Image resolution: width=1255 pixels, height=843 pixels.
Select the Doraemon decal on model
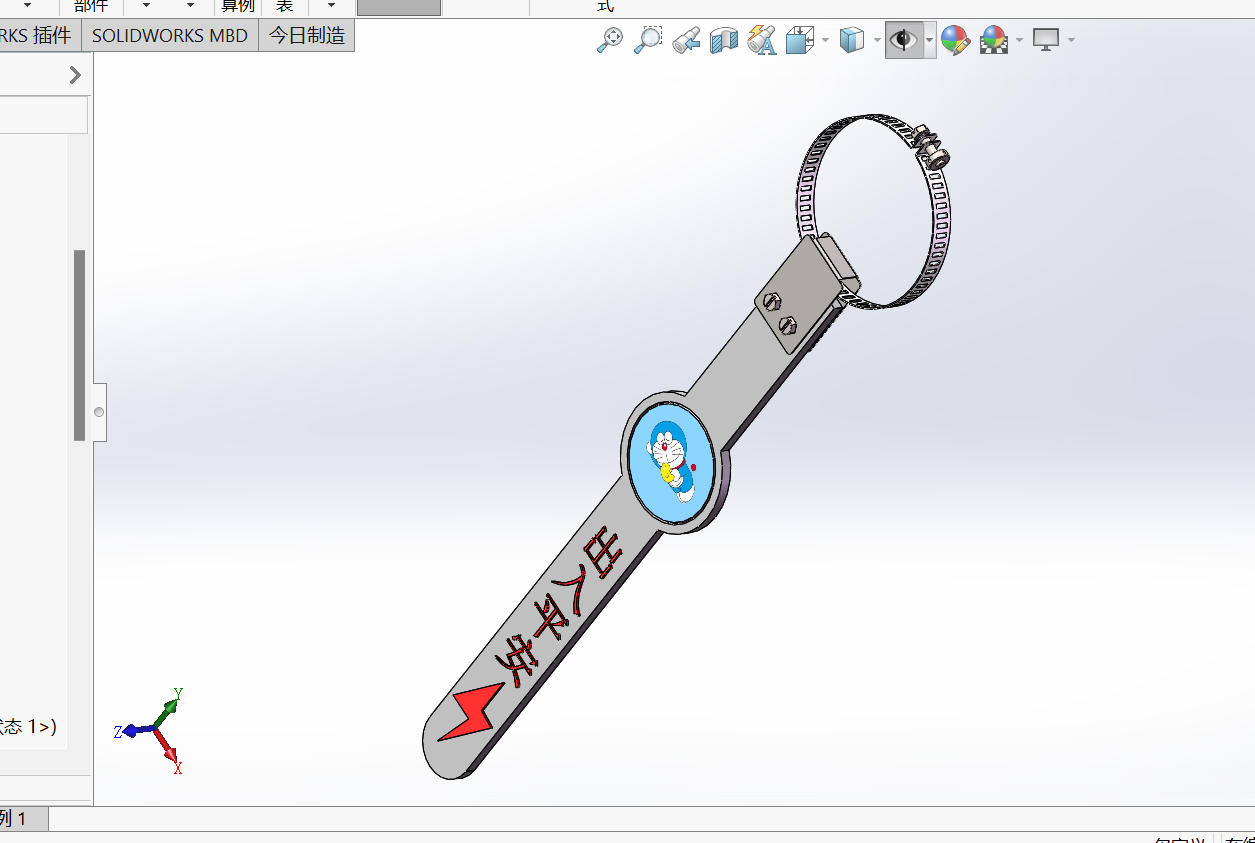(671, 460)
